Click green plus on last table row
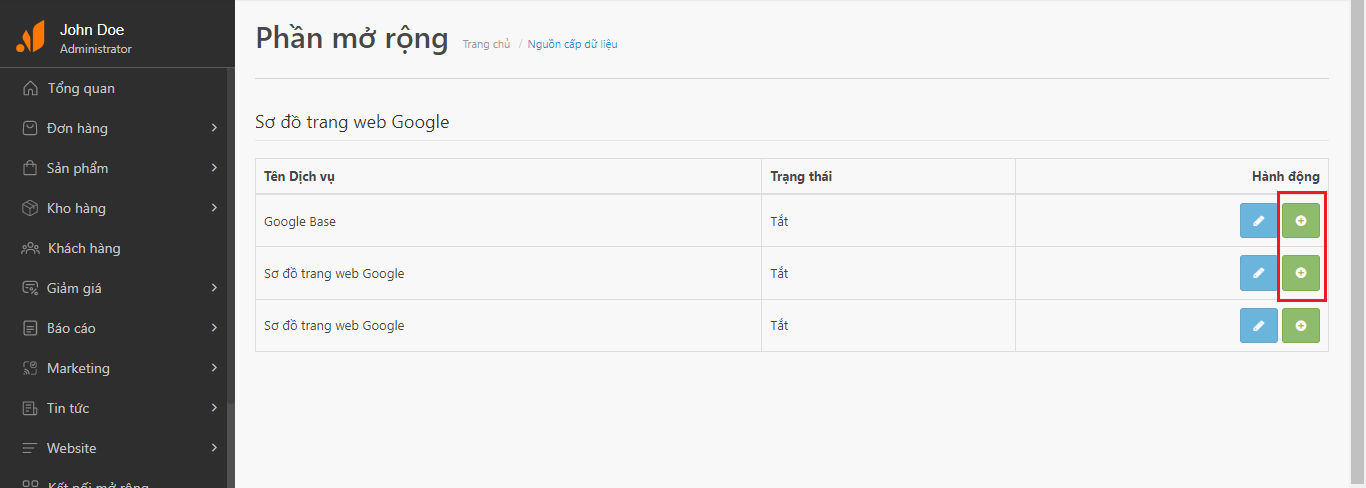 [1300, 325]
